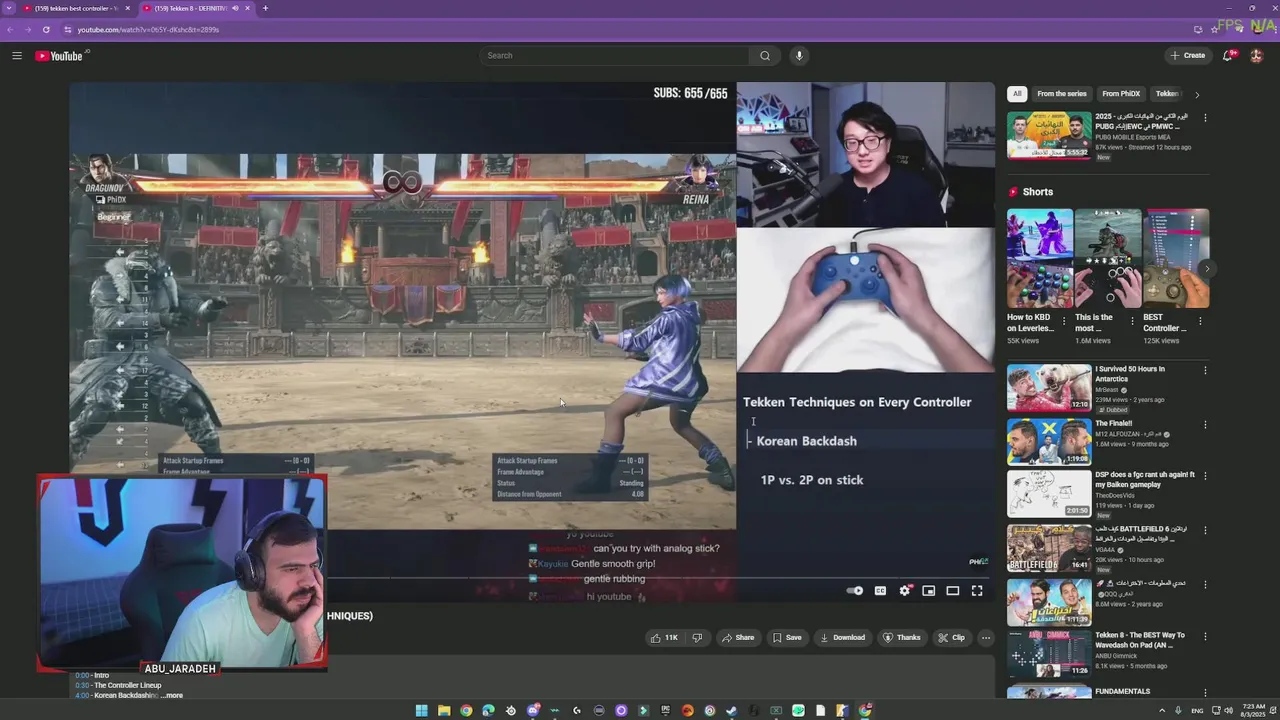Show next Shorts with the right arrow
This screenshot has height=720, width=1280.
[1207, 268]
